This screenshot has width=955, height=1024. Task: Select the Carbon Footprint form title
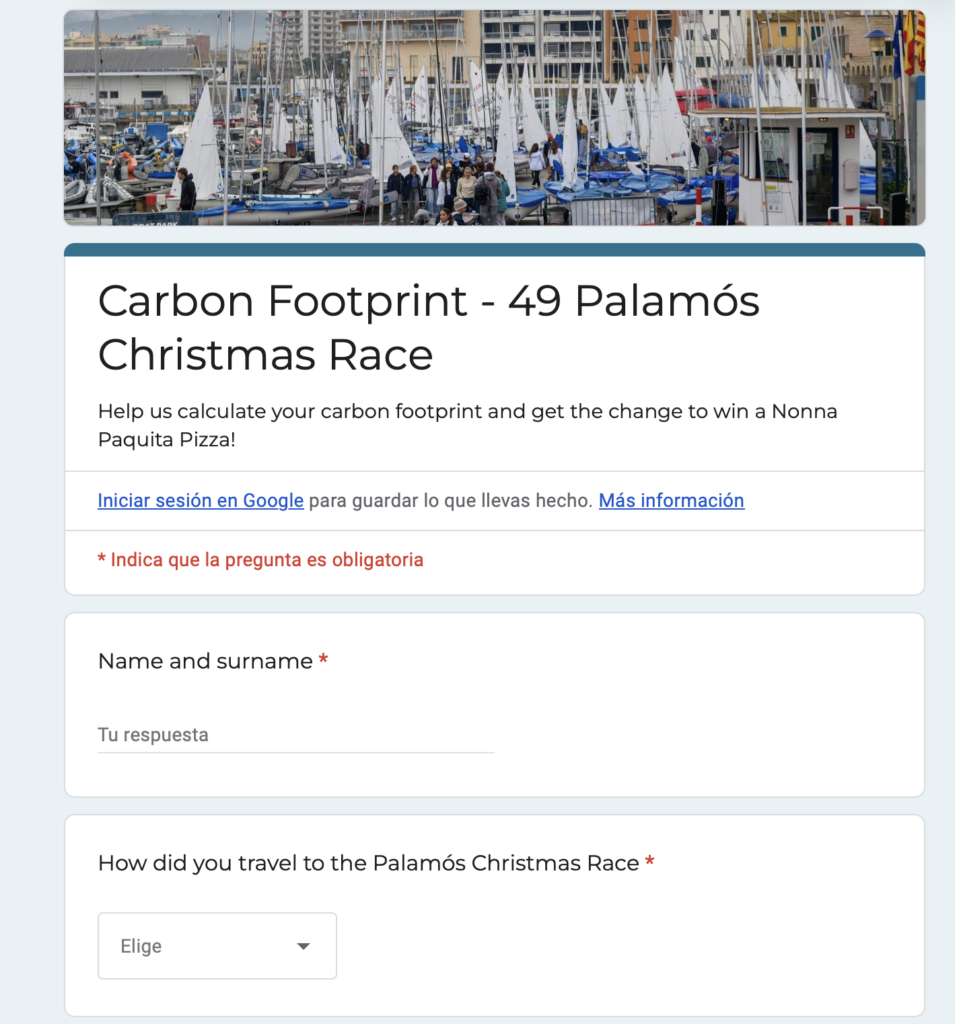pyautogui.click(x=429, y=327)
